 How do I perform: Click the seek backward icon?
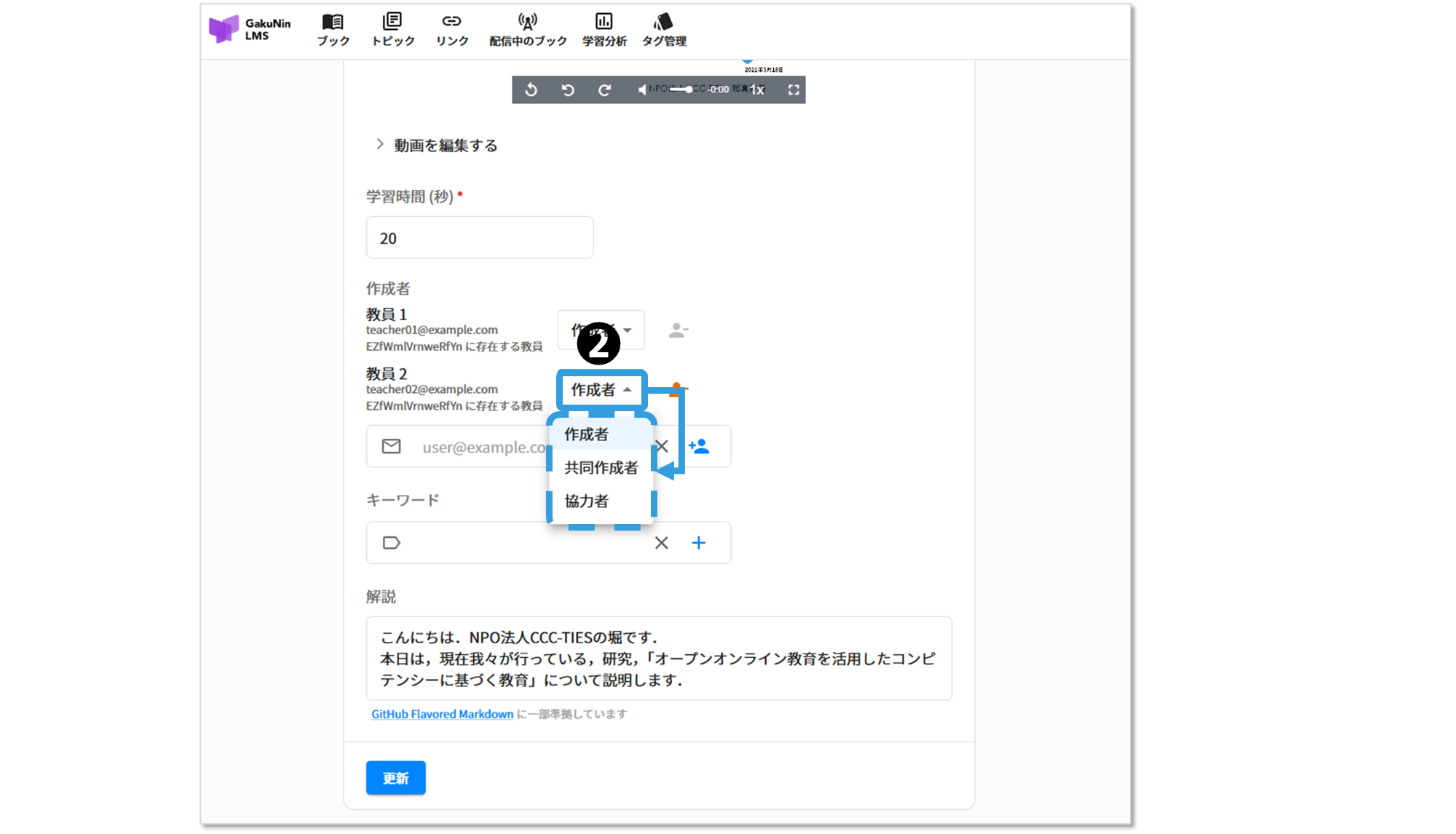(x=568, y=90)
